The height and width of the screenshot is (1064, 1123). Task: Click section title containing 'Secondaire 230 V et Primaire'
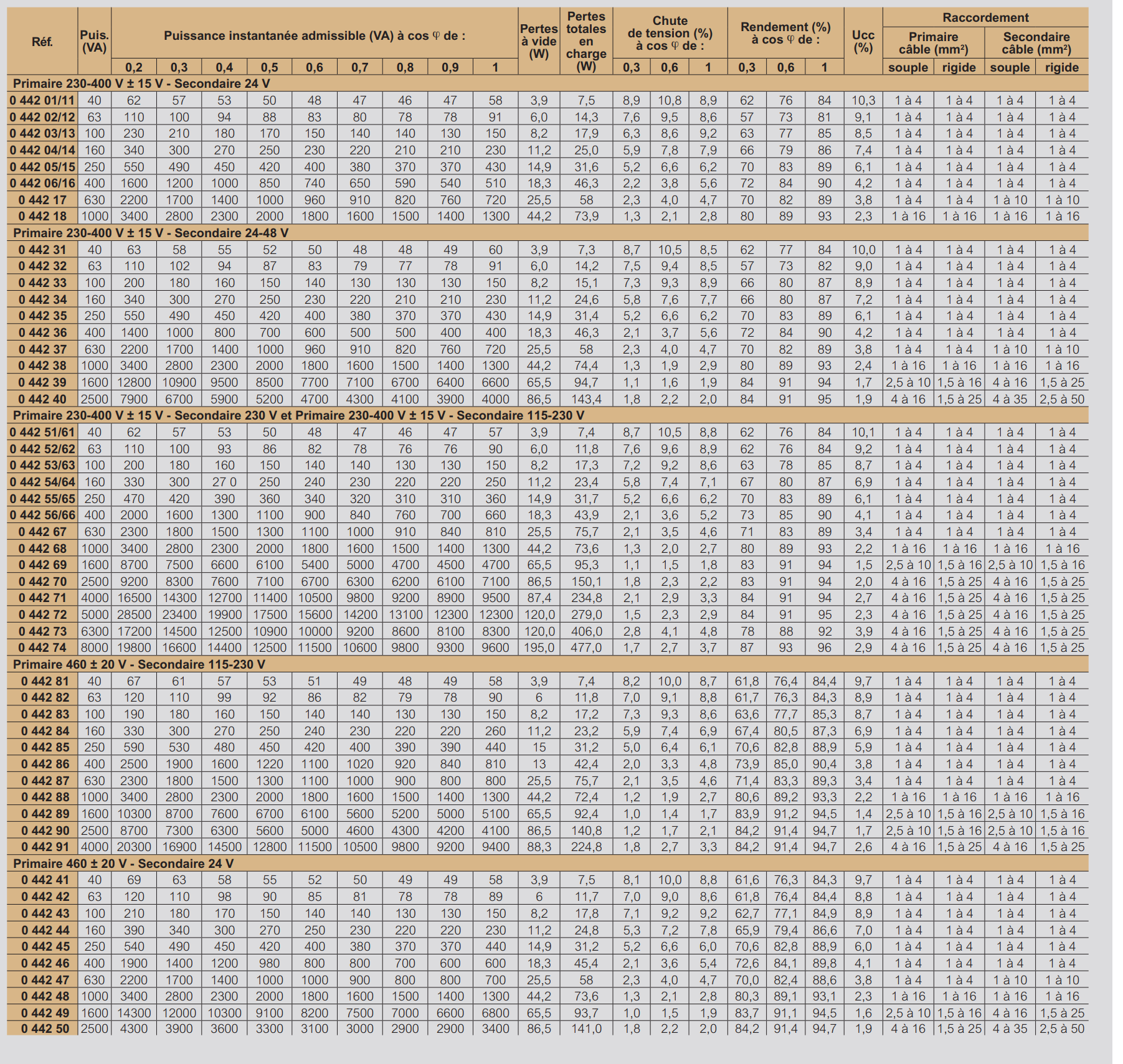pos(298,415)
